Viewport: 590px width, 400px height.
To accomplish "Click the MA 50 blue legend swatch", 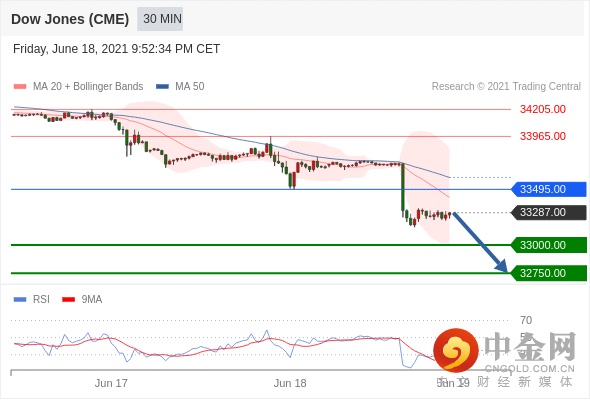I will tap(162, 87).
